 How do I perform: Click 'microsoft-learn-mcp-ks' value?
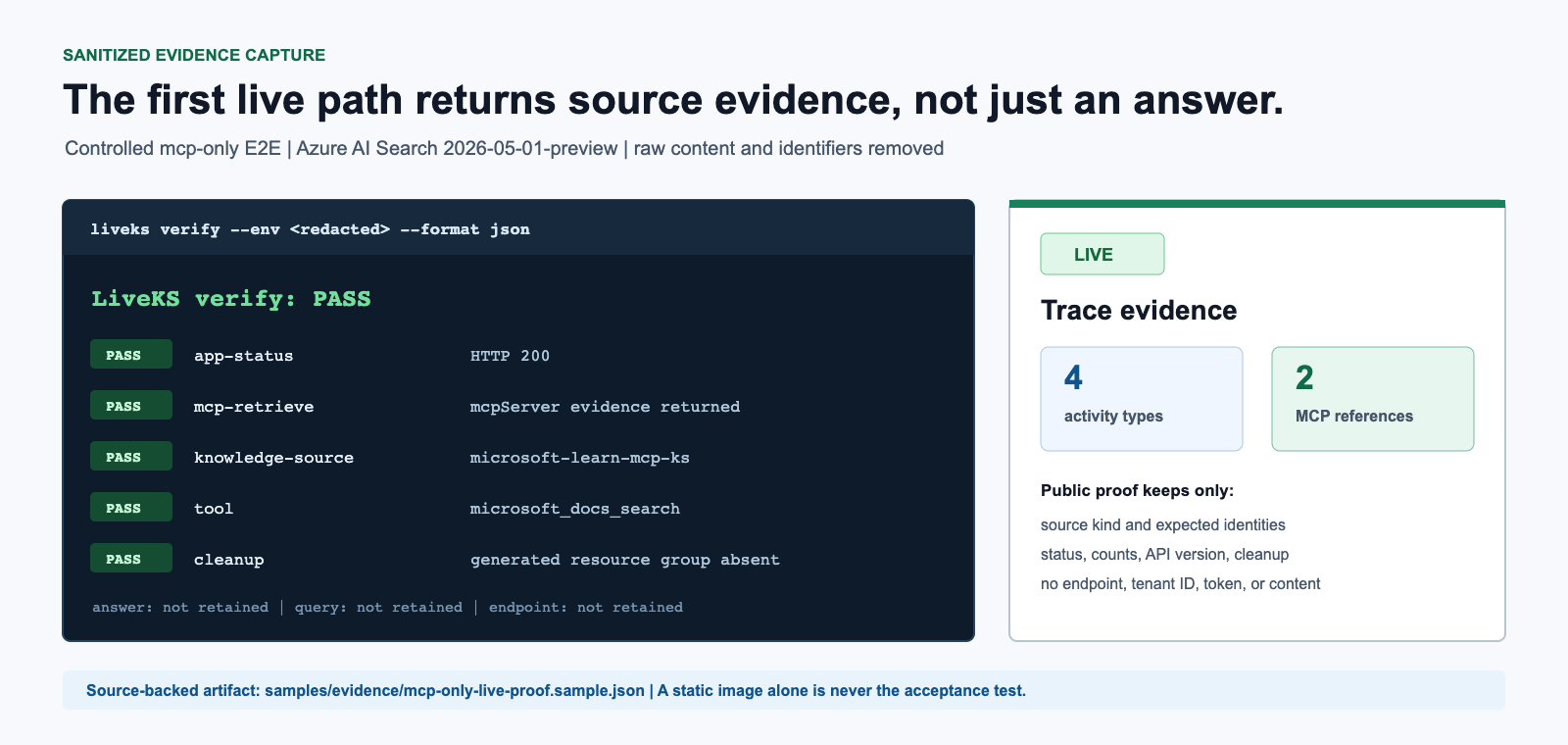pyautogui.click(x=580, y=458)
